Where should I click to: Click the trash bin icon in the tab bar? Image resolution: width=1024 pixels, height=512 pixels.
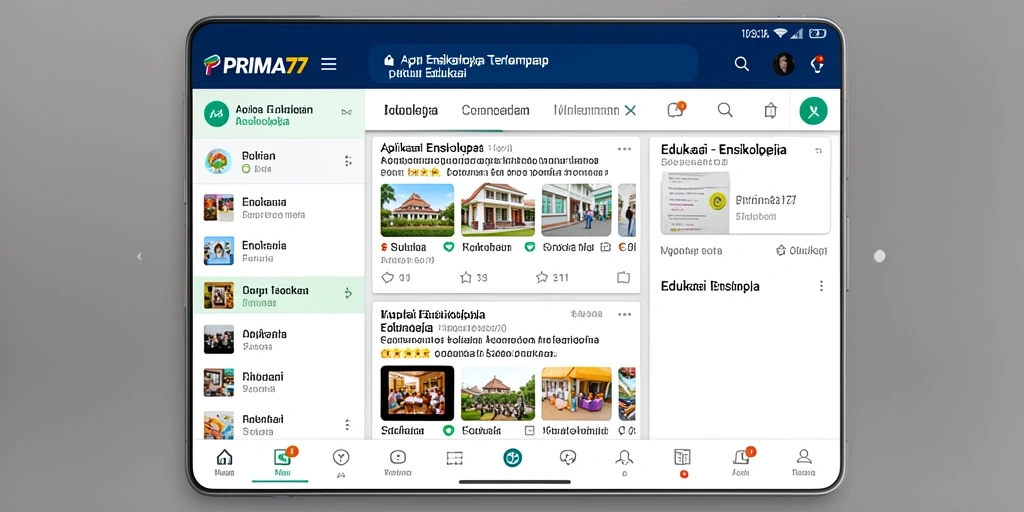pyautogui.click(x=771, y=110)
